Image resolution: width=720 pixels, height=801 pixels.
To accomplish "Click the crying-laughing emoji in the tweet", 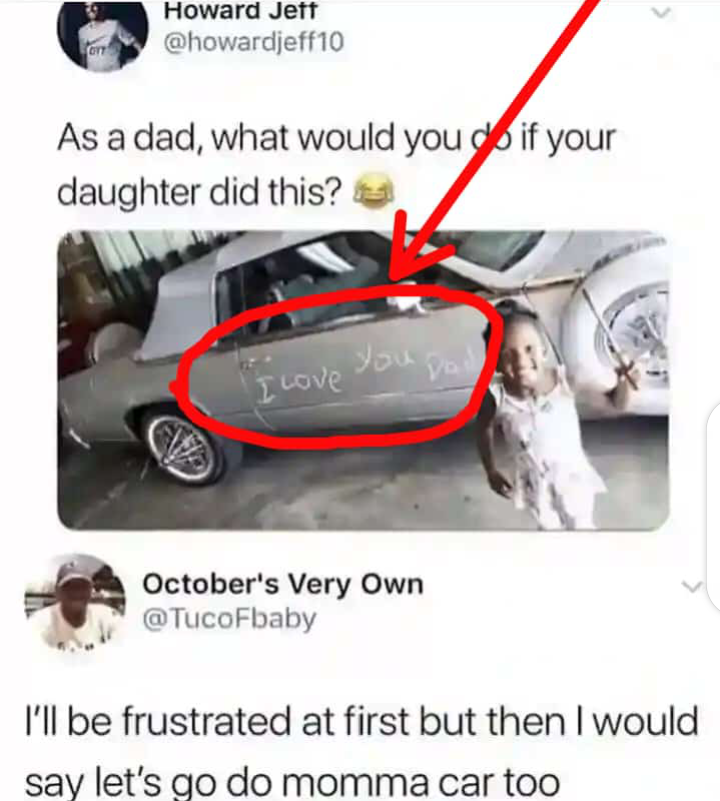I will pyautogui.click(x=375, y=191).
